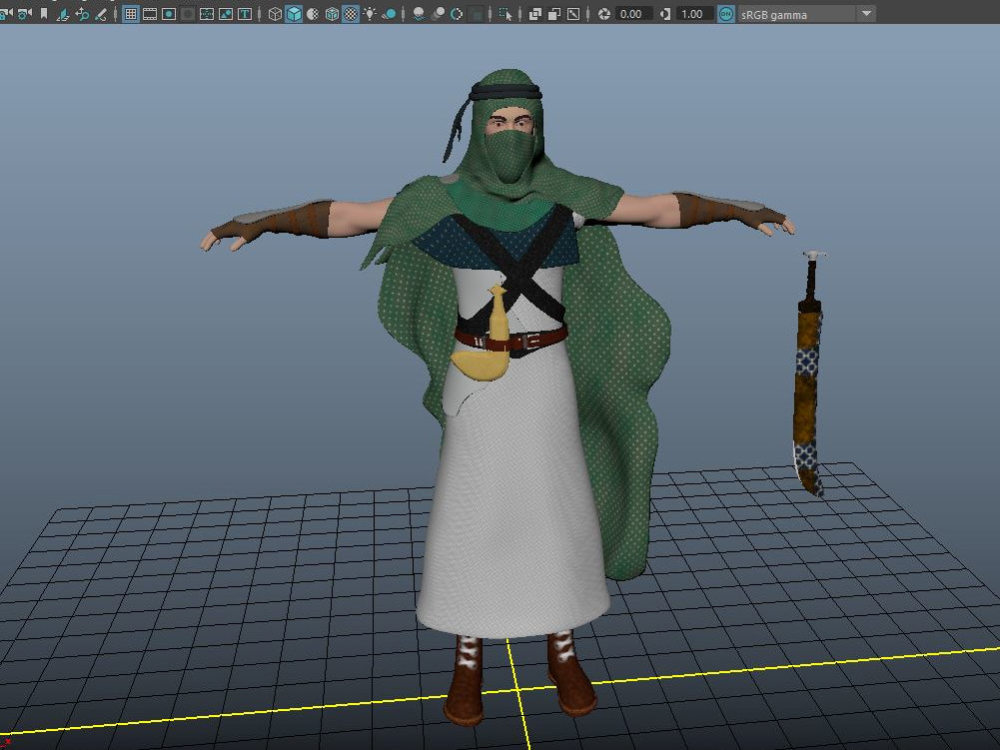Switch to Wireframe display mode
The width and height of the screenshot is (1000, 750).
[275, 13]
